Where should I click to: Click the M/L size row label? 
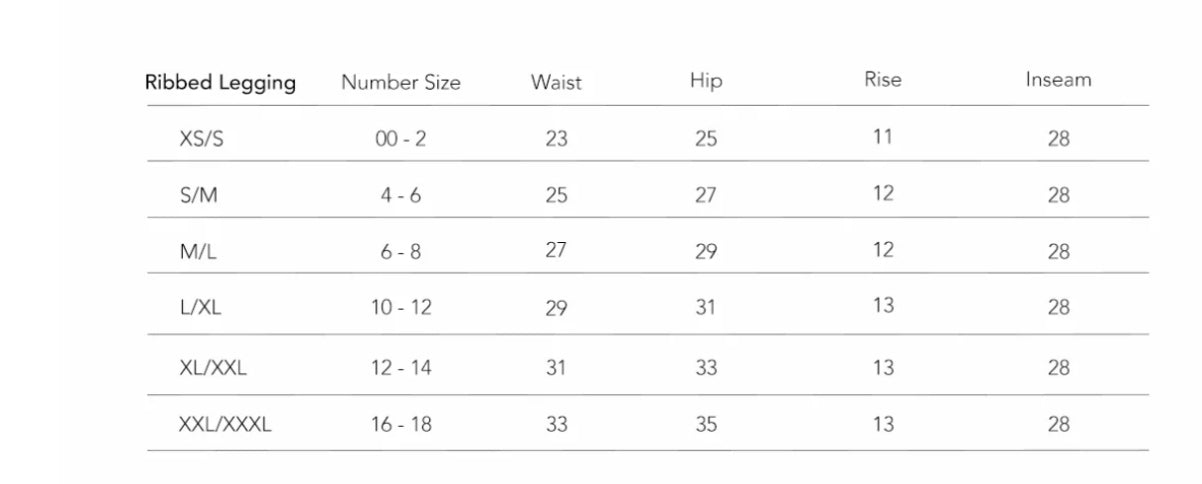coord(198,252)
